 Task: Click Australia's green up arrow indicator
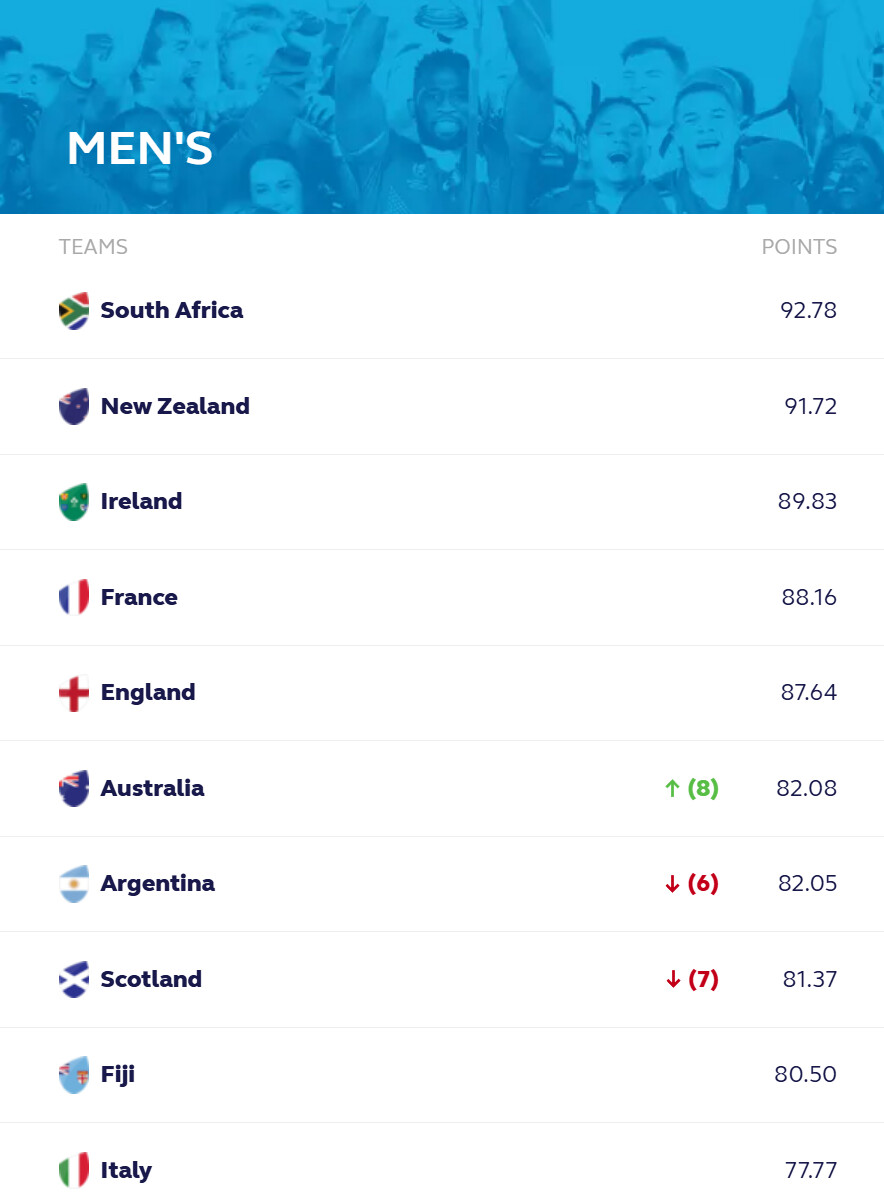pyautogui.click(x=672, y=788)
